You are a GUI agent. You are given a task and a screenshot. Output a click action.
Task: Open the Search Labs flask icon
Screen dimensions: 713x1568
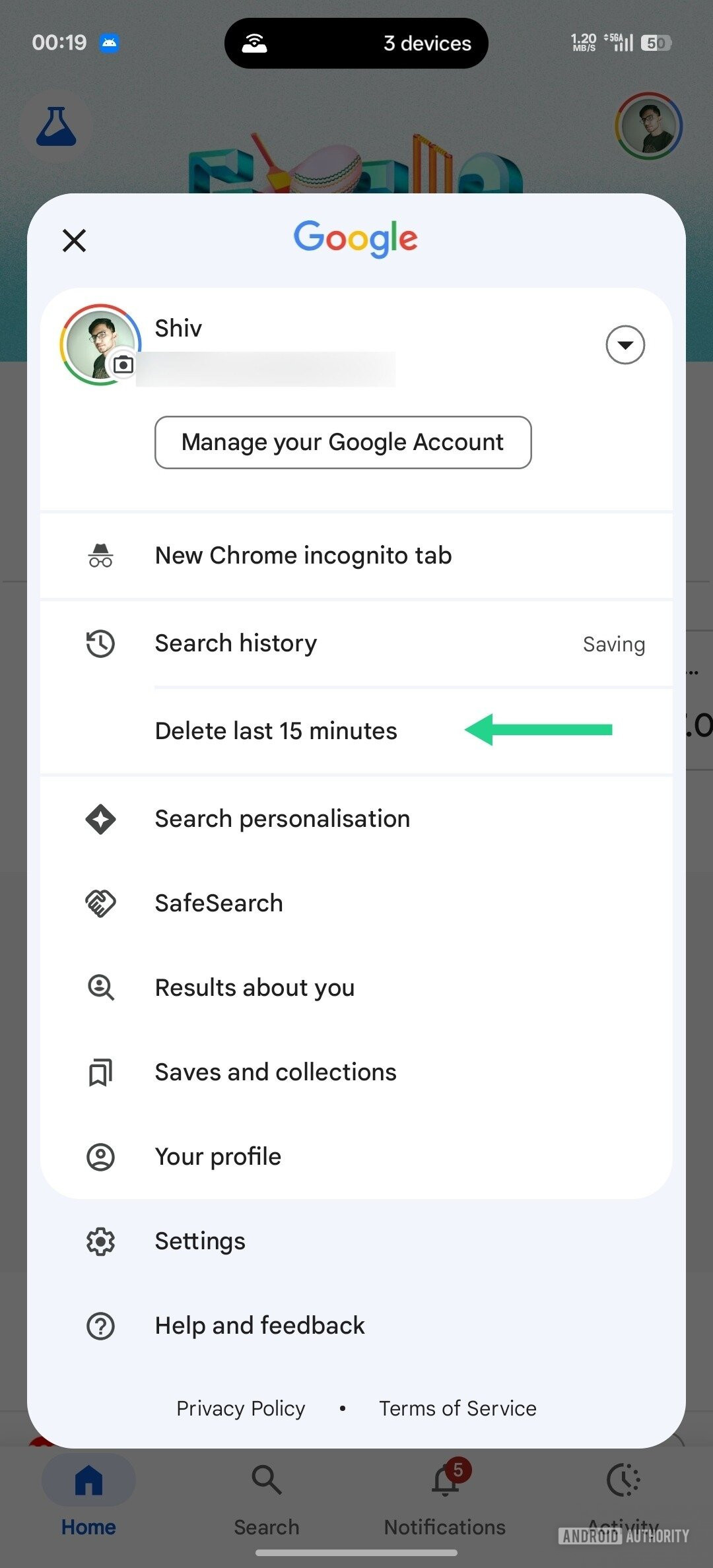pos(56,126)
